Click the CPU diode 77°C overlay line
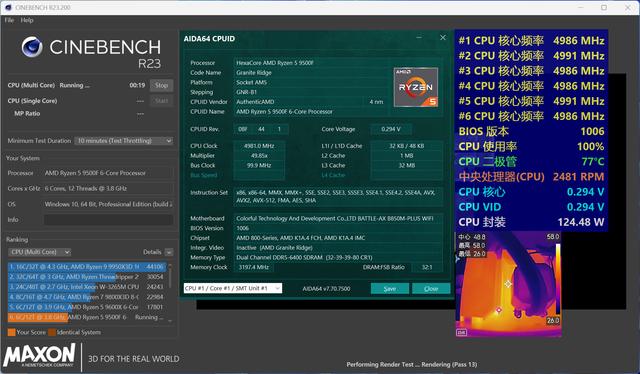The width and height of the screenshot is (640, 374). (531, 161)
